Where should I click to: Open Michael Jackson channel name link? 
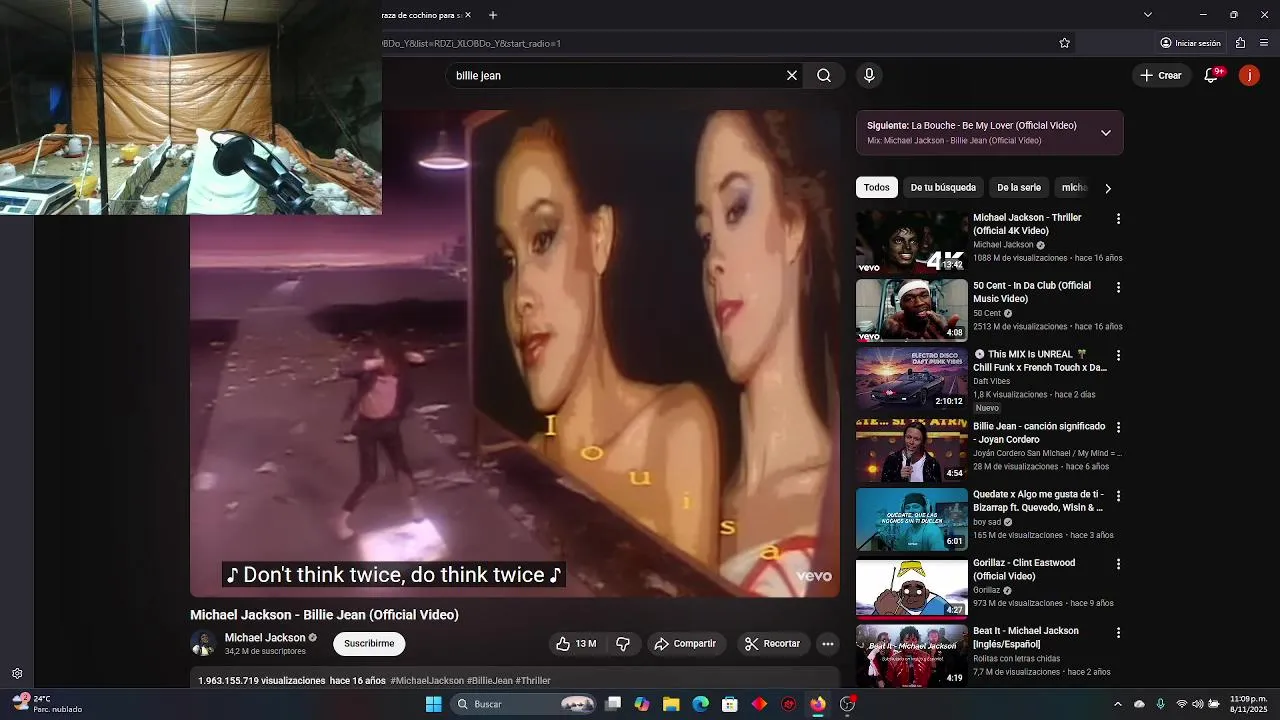(x=265, y=638)
